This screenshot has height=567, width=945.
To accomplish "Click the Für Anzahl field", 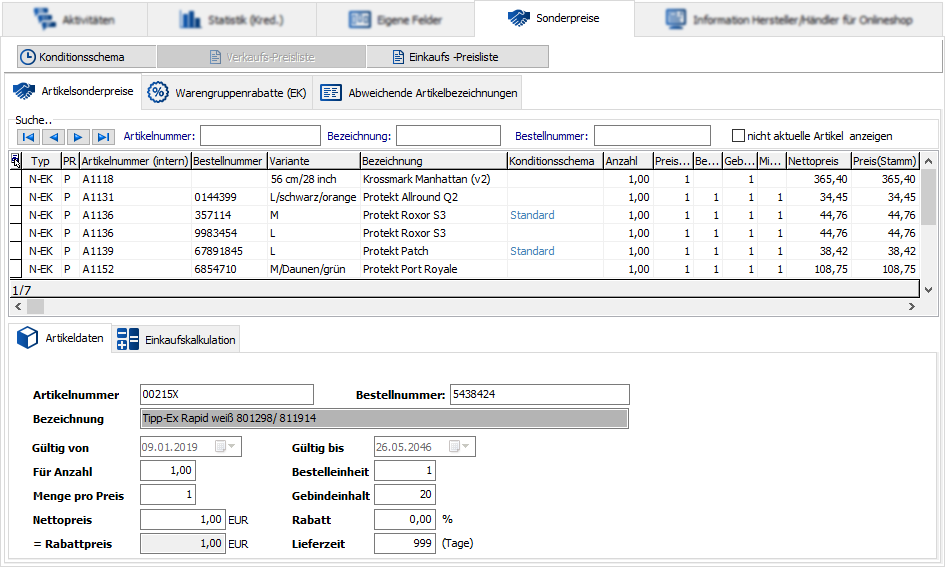I will [168, 471].
